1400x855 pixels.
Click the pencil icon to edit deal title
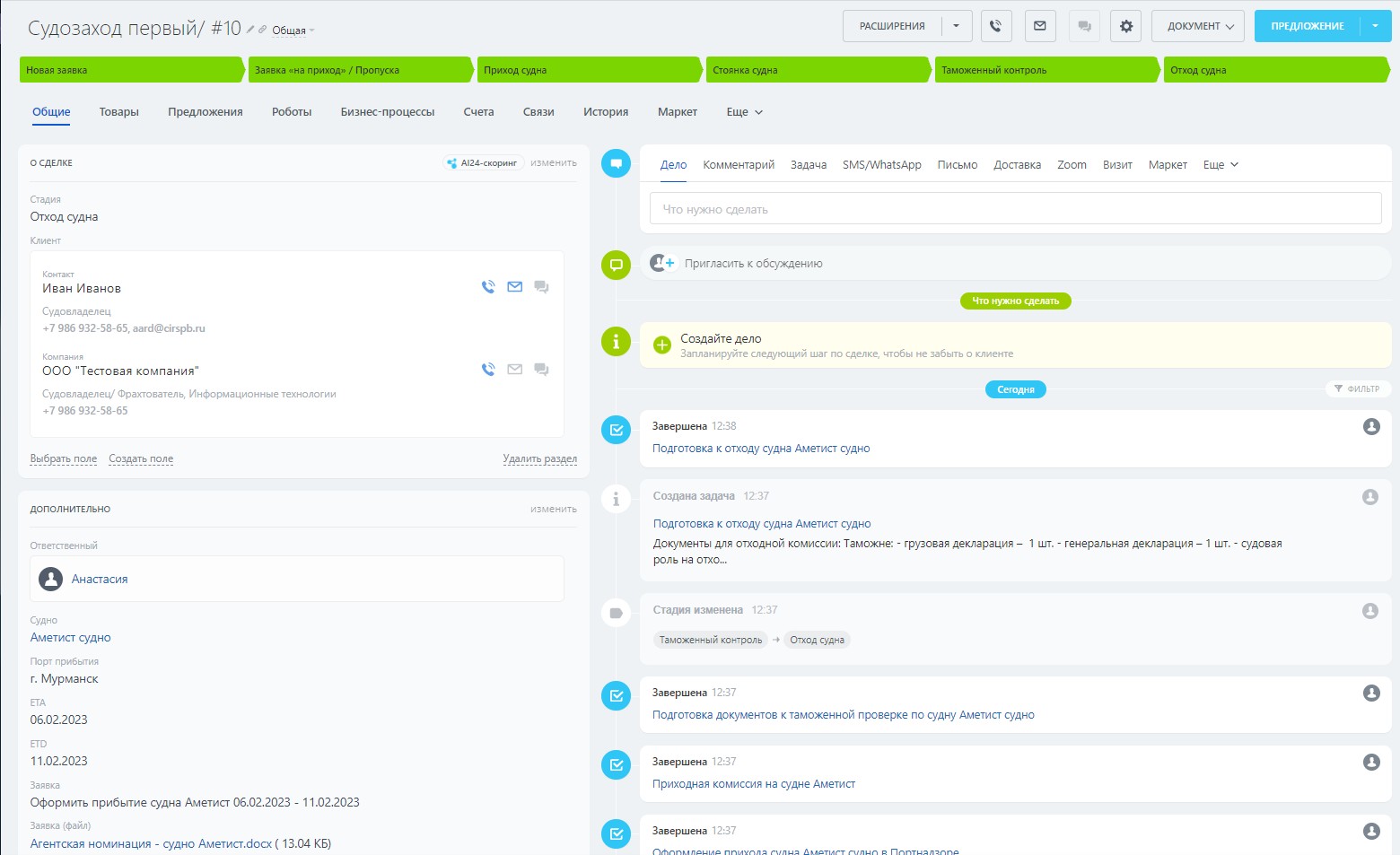[x=251, y=30]
